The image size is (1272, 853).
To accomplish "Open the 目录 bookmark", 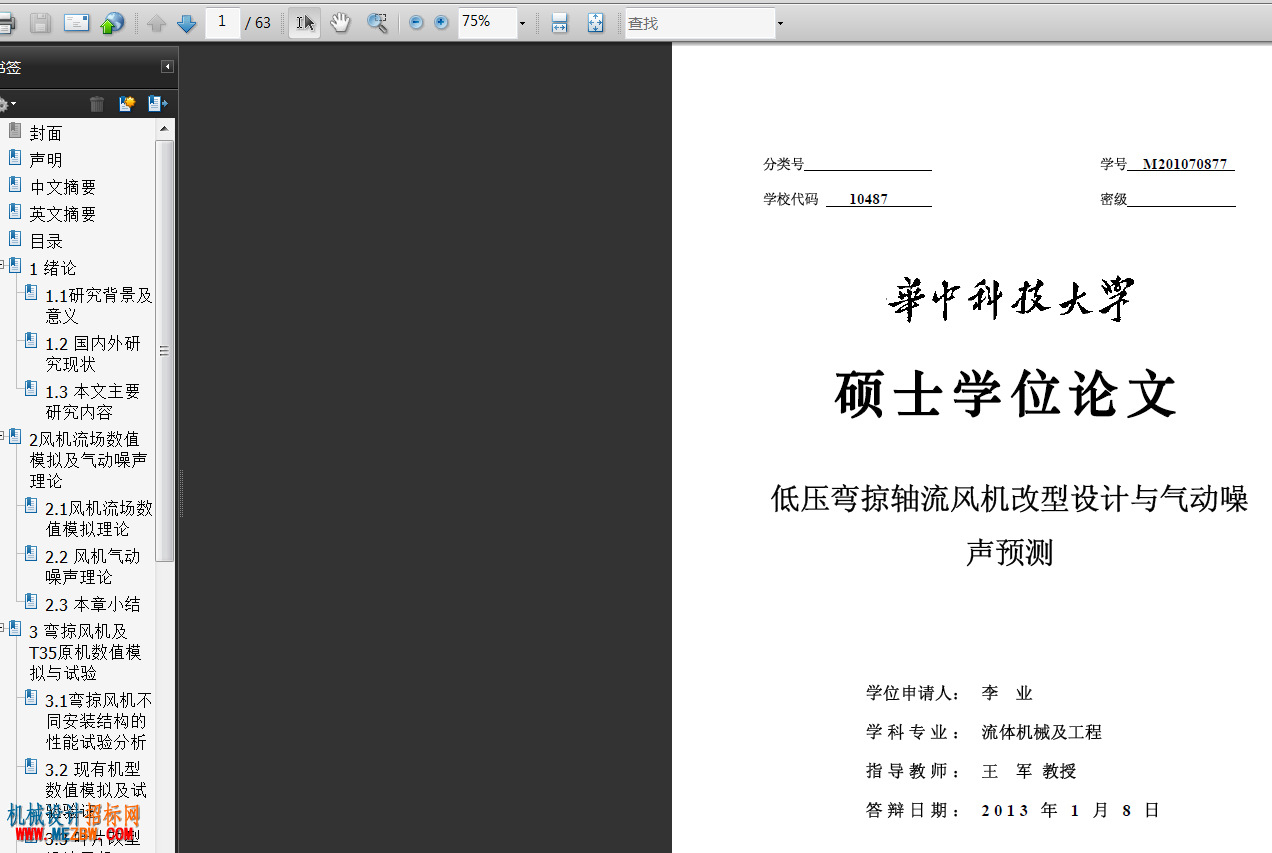I will (46, 241).
